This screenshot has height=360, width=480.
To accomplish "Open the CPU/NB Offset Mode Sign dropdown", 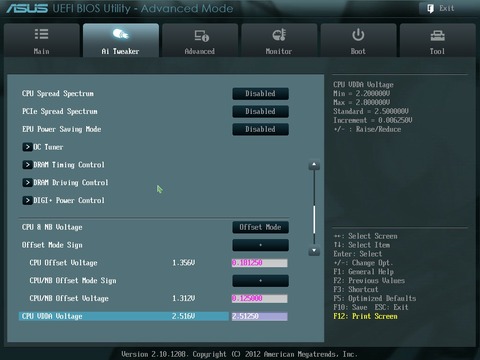I will point(260,281).
